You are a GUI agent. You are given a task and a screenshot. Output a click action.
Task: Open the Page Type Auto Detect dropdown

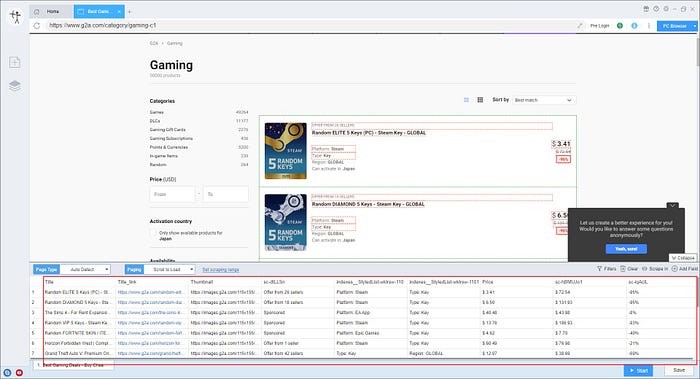tap(85, 270)
